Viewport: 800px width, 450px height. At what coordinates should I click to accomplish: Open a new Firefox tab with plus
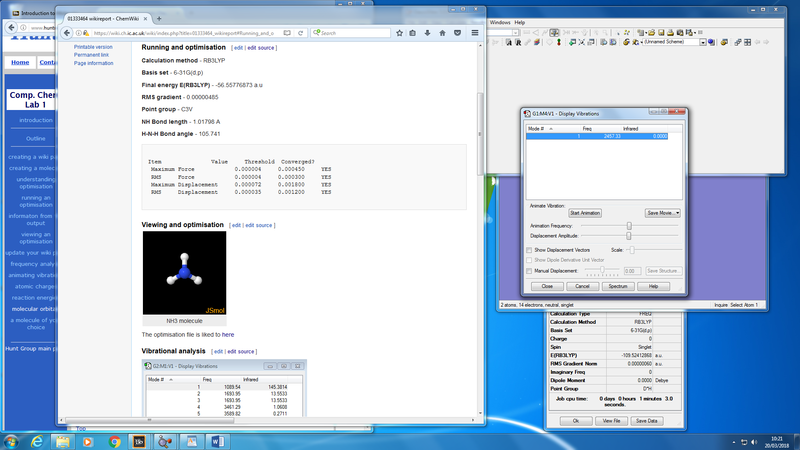point(159,18)
